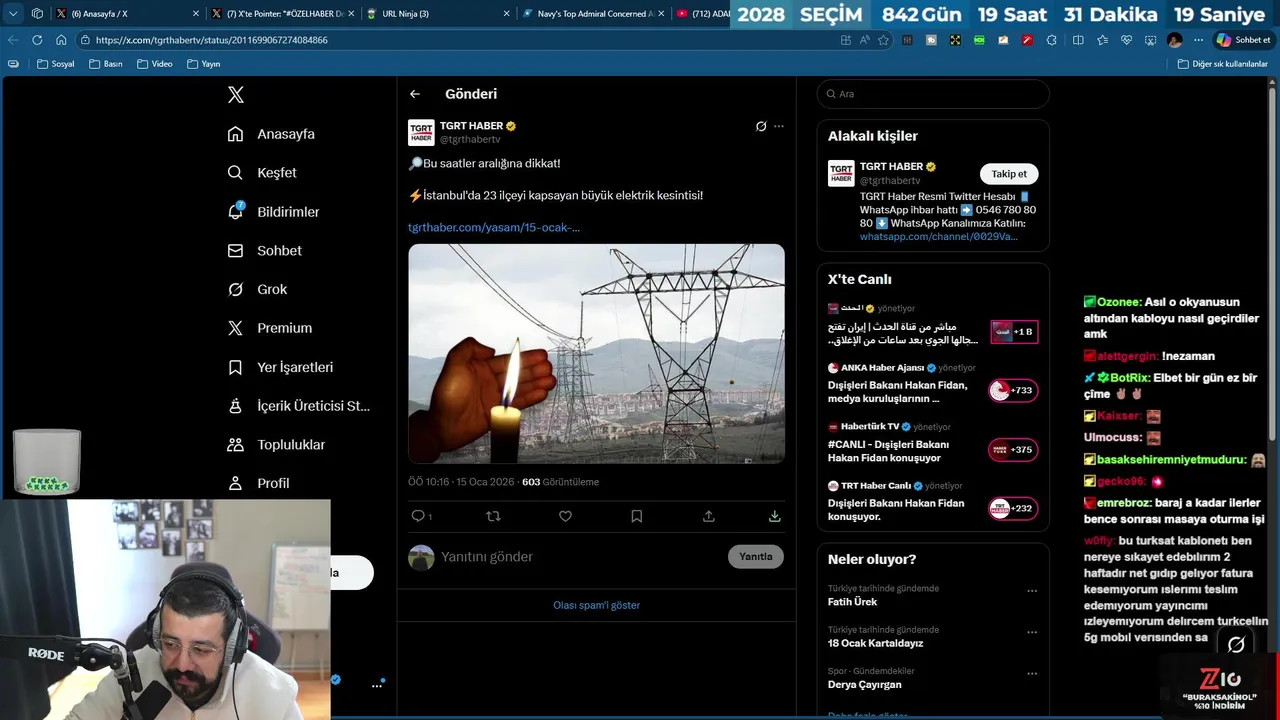
Task: Open browser profile avatar
Action: [1174, 40]
